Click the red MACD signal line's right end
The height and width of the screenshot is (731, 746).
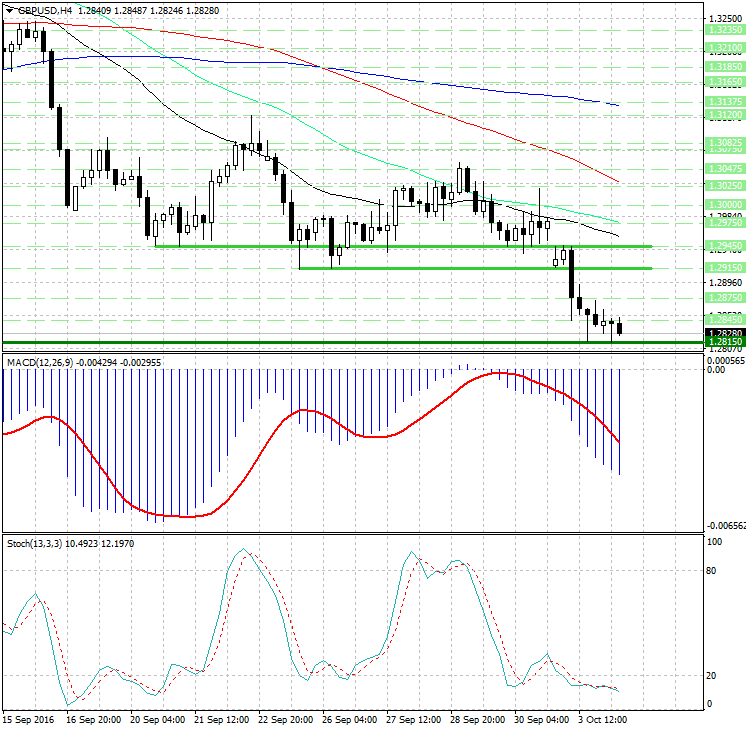617,441
